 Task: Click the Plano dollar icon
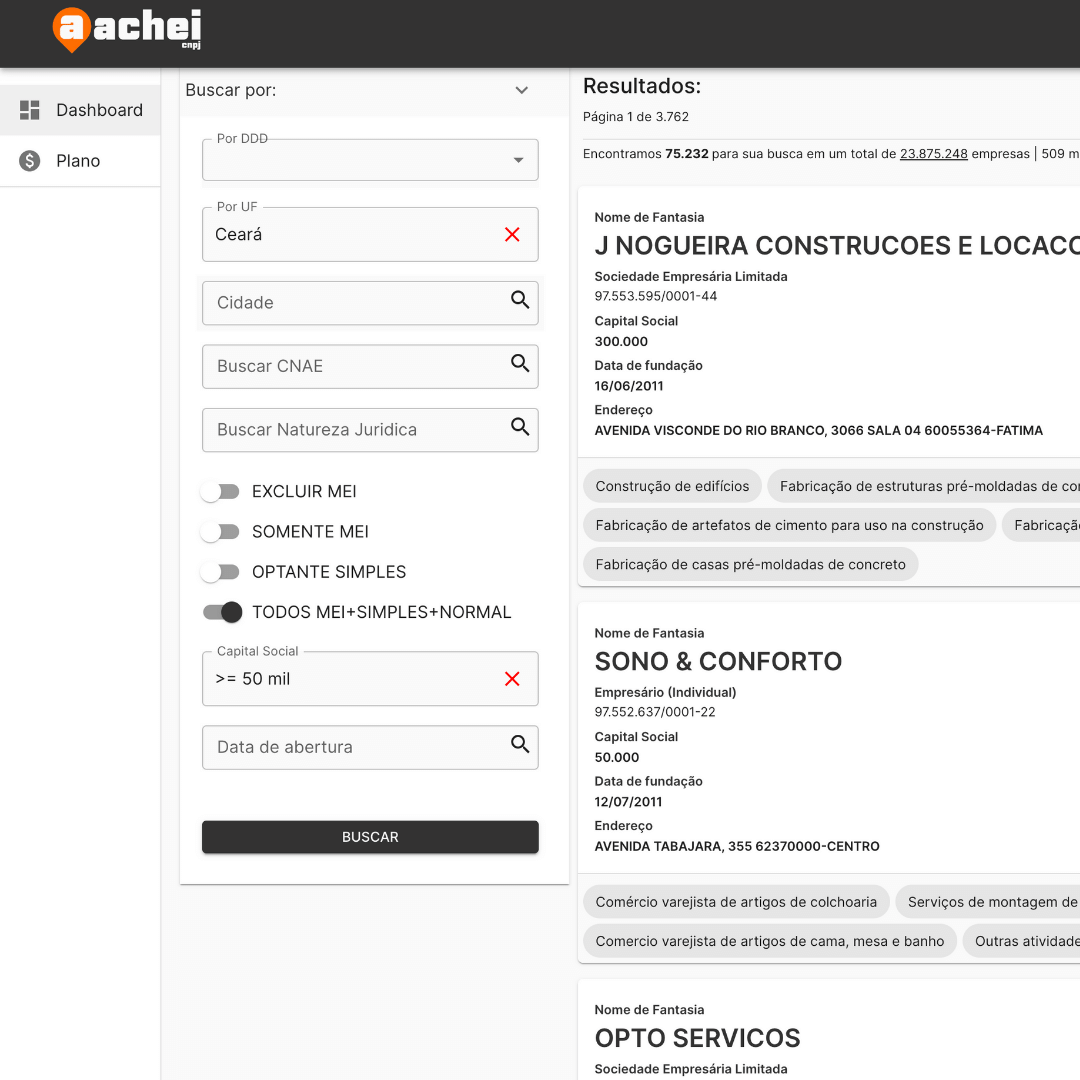tap(30, 161)
